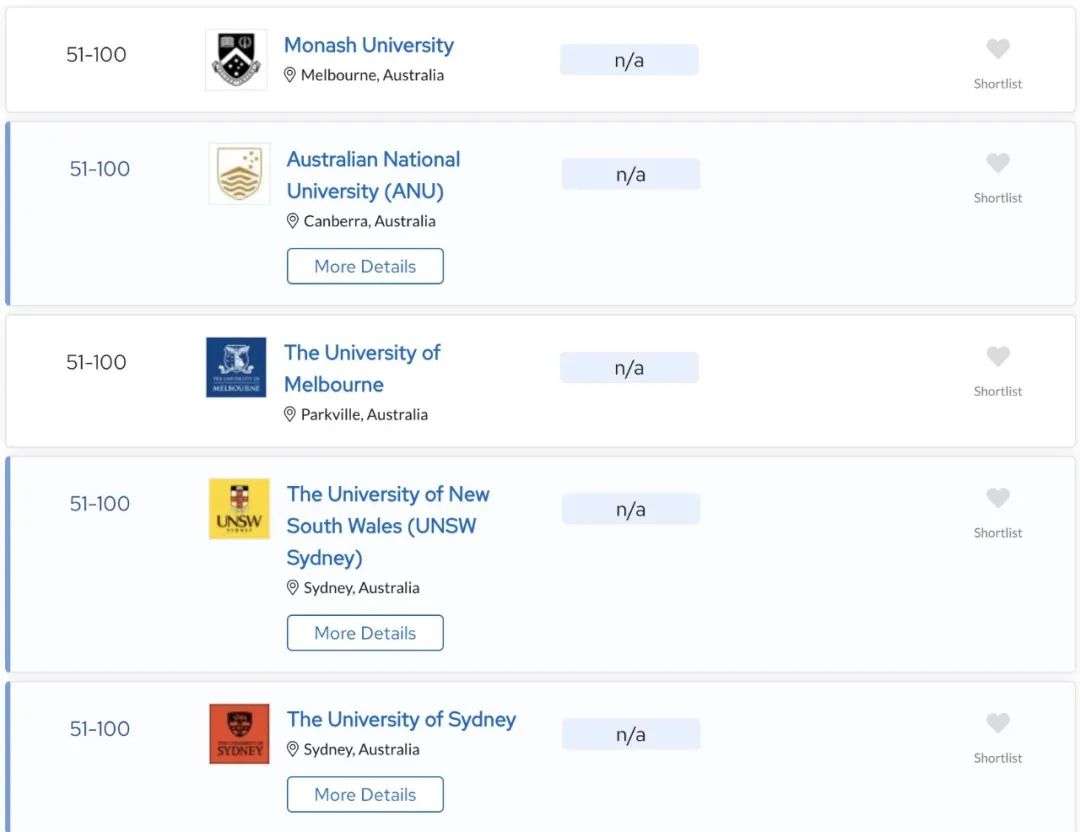
Task: Open The University of Melbourne link
Action: coord(362,368)
